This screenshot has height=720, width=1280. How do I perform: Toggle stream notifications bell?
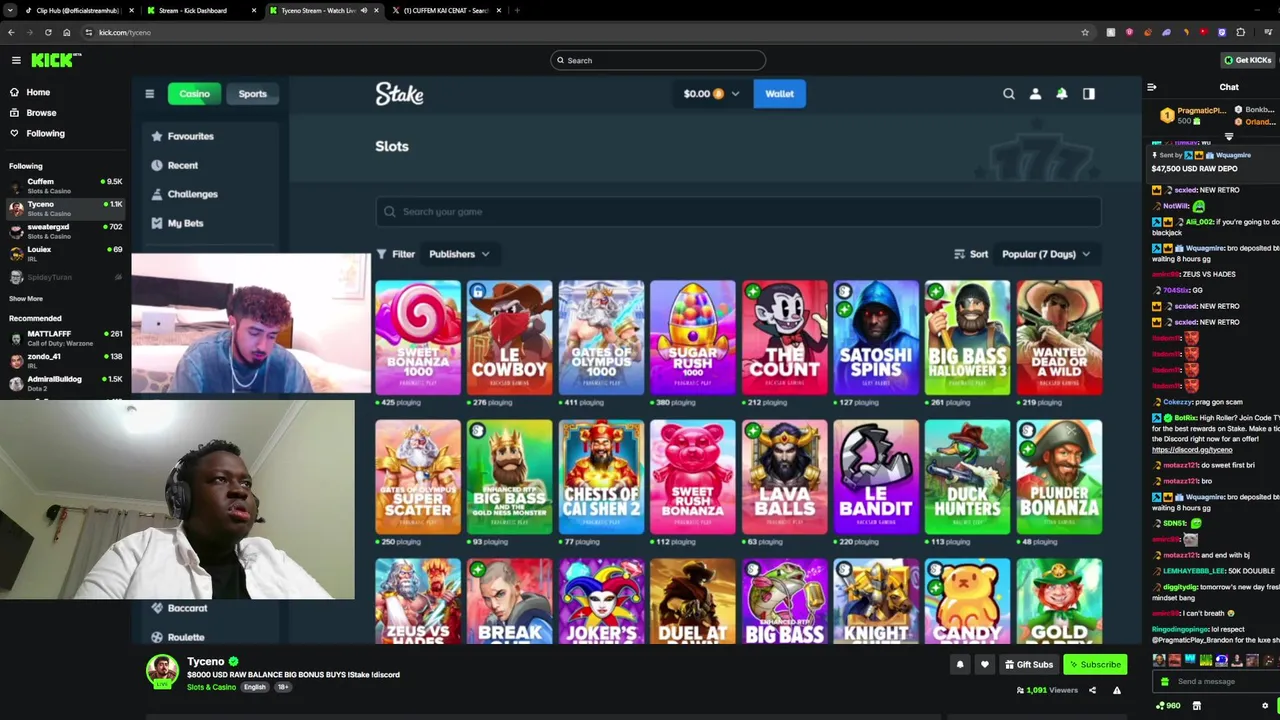click(960, 664)
